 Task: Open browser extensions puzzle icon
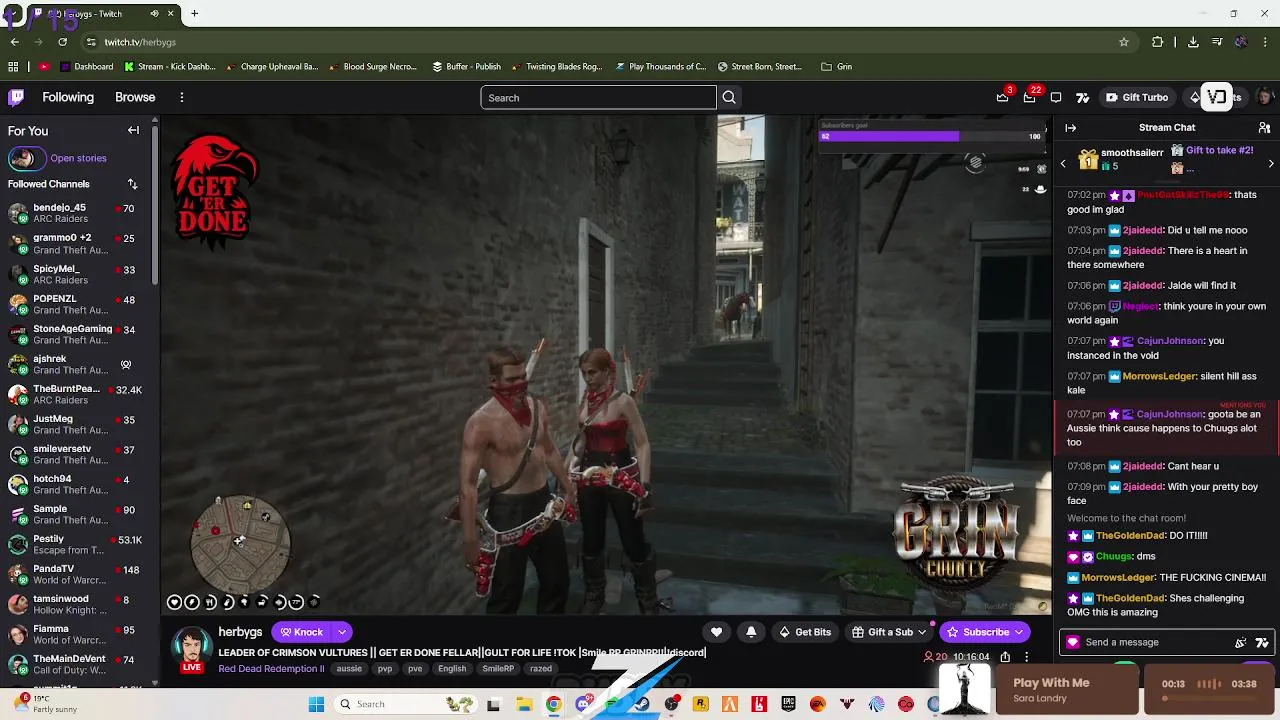click(x=1158, y=42)
